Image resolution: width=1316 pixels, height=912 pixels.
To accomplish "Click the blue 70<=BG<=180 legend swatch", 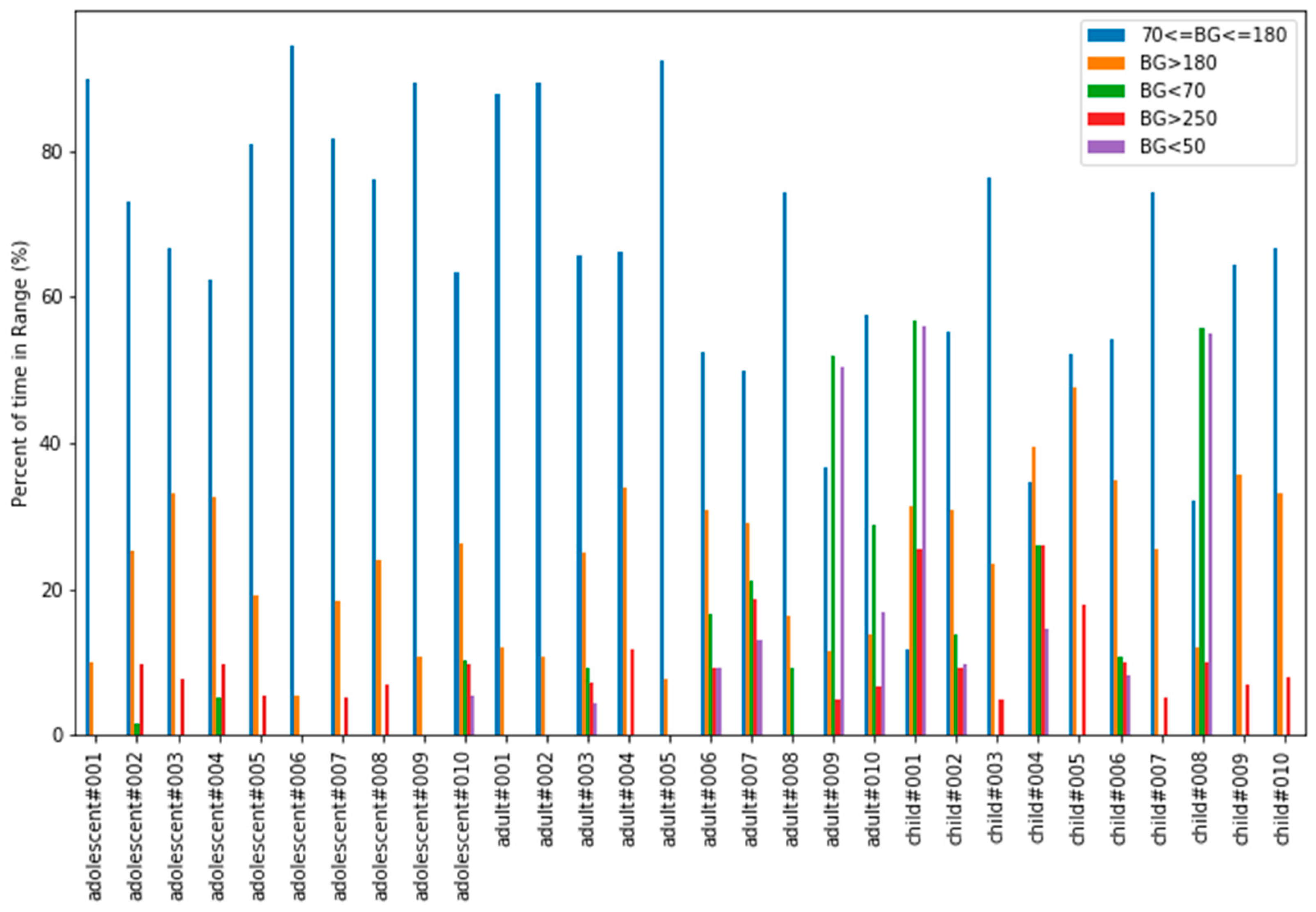I will point(1106,35).
